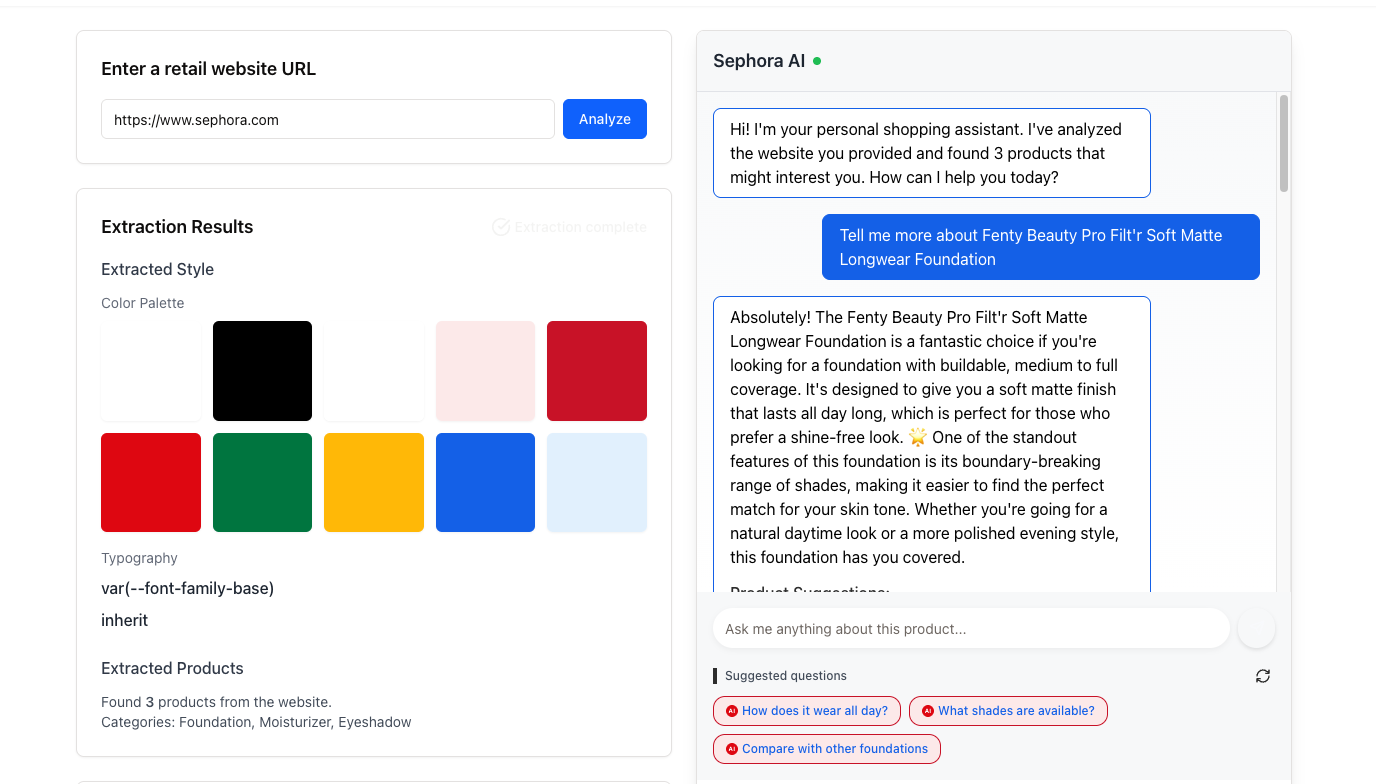
Task: Click the yellow palette swatch
Action: (x=374, y=482)
